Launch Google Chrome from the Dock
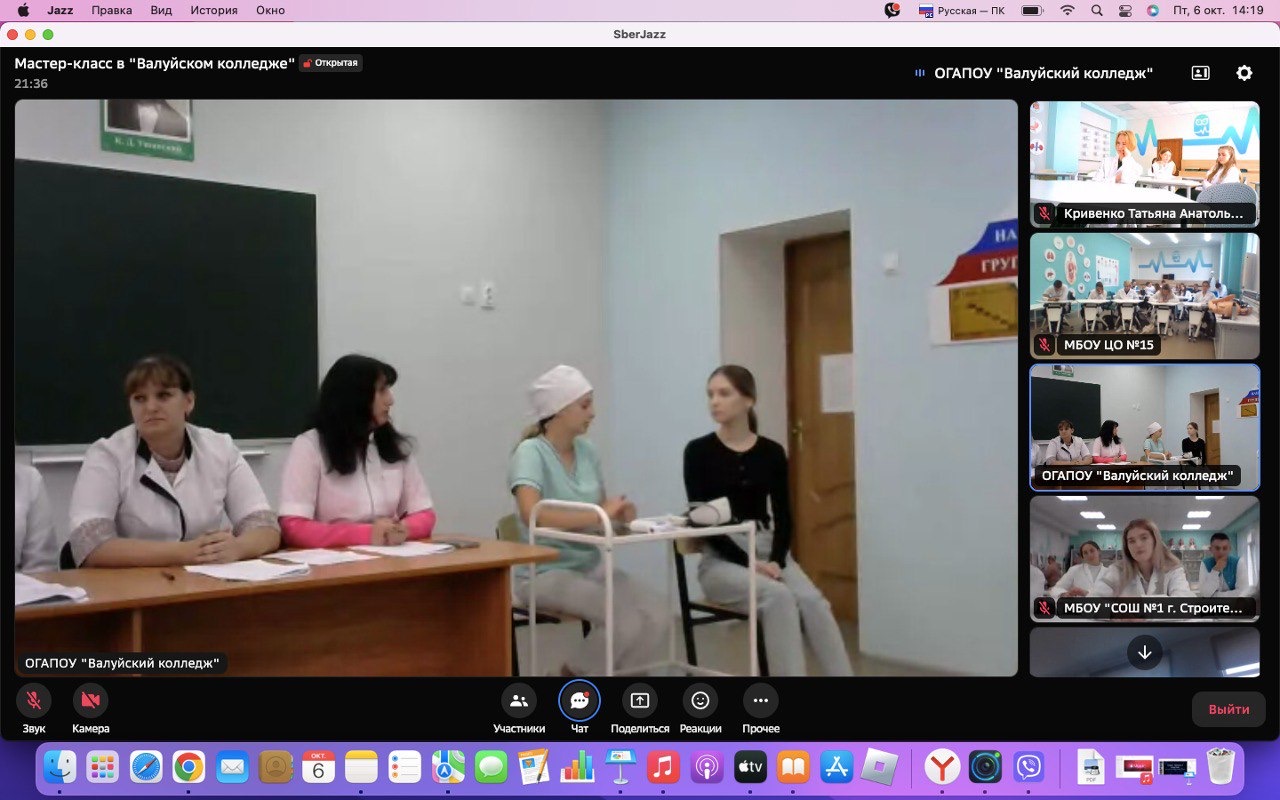This screenshot has width=1280, height=800. [189, 767]
